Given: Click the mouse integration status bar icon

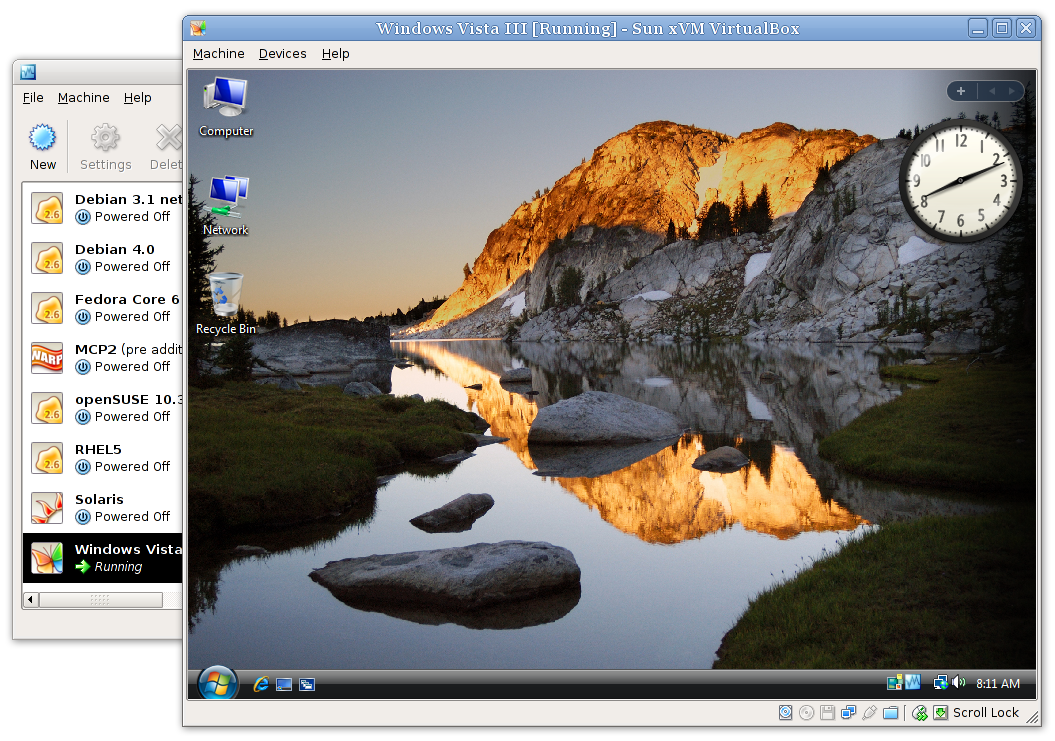Looking at the screenshot, I should 920,713.
